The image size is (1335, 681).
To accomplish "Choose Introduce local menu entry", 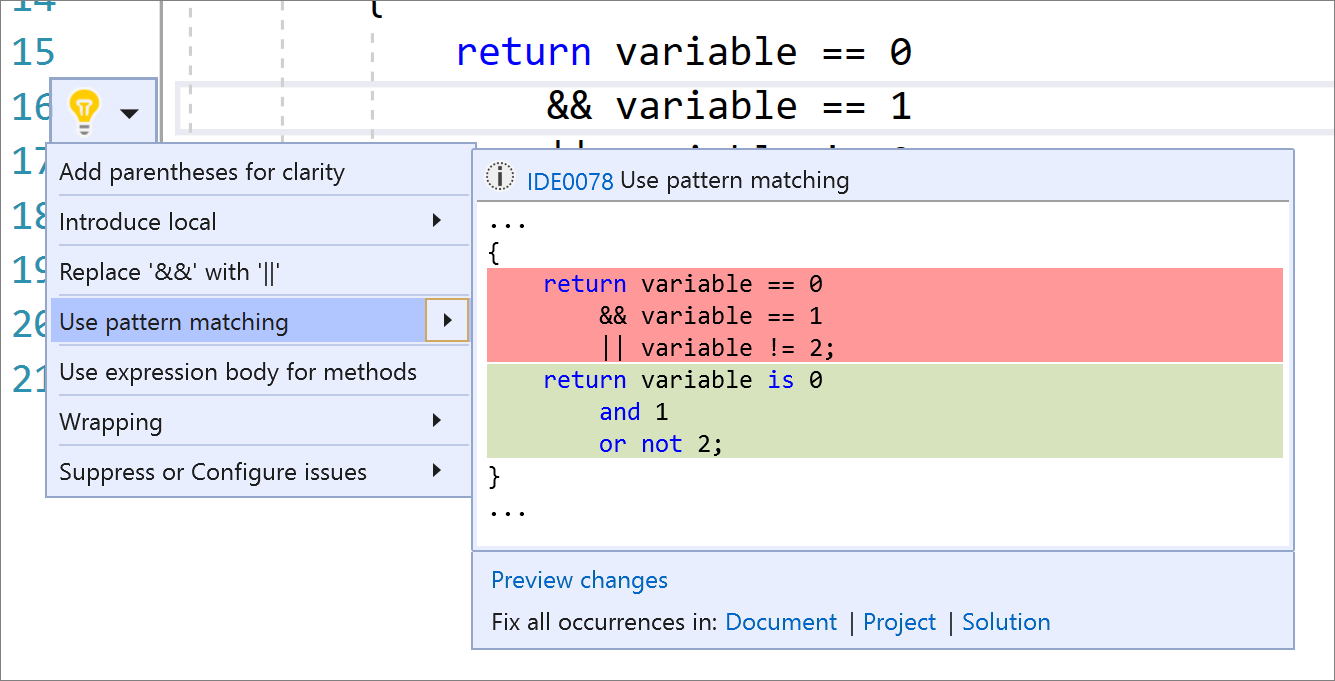I will pyautogui.click(x=260, y=222).
